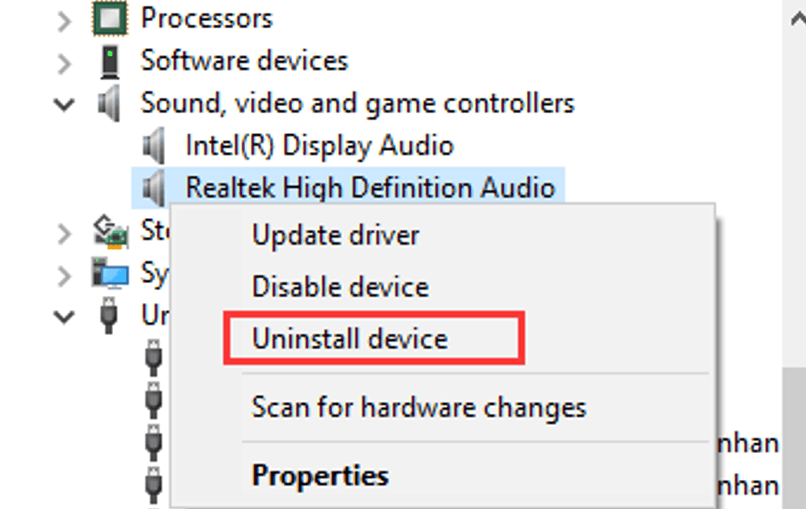Open Properties from the context menu
Screen dimensions: 806x509
[320, 476]
